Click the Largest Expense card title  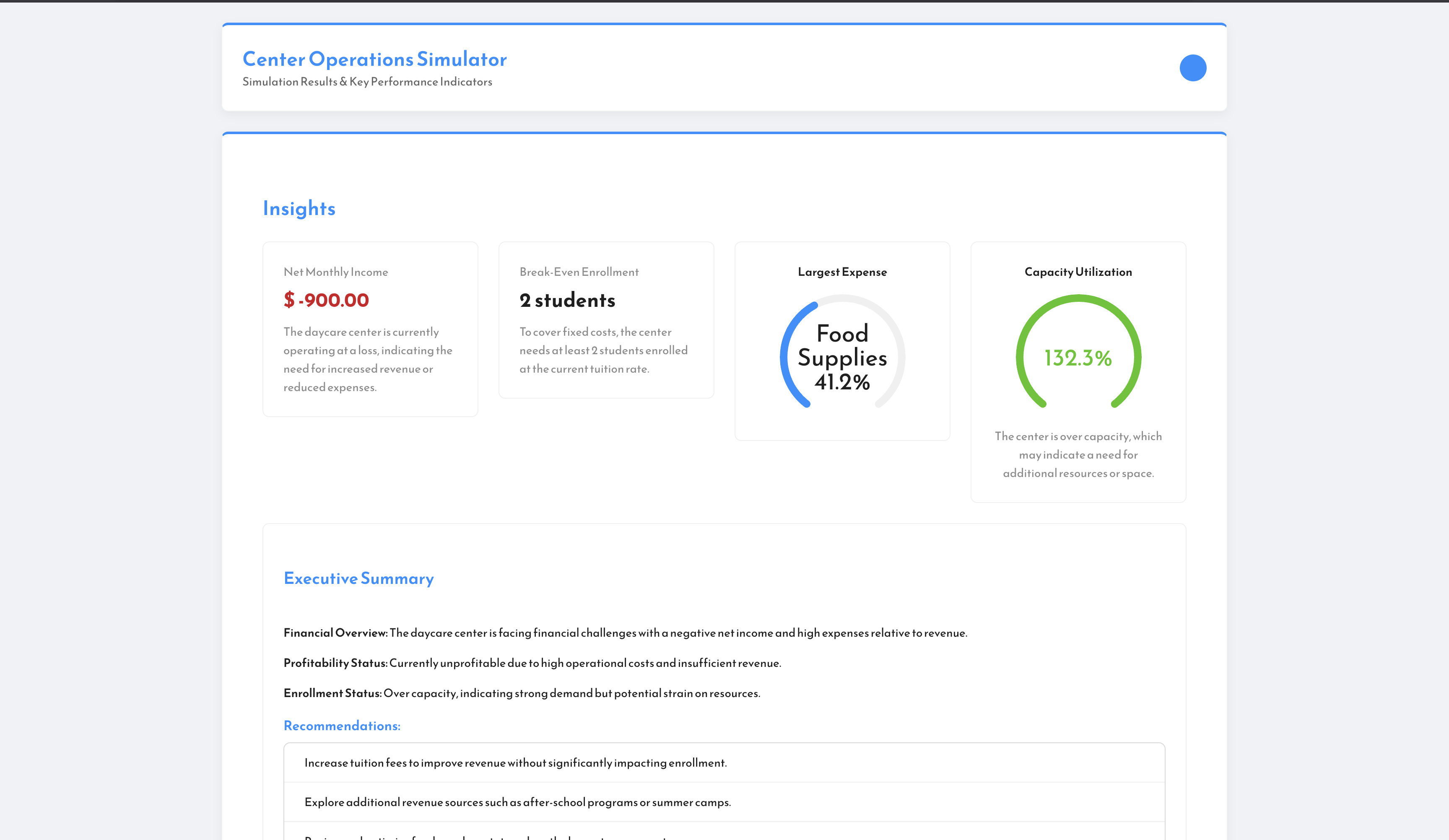842,272
